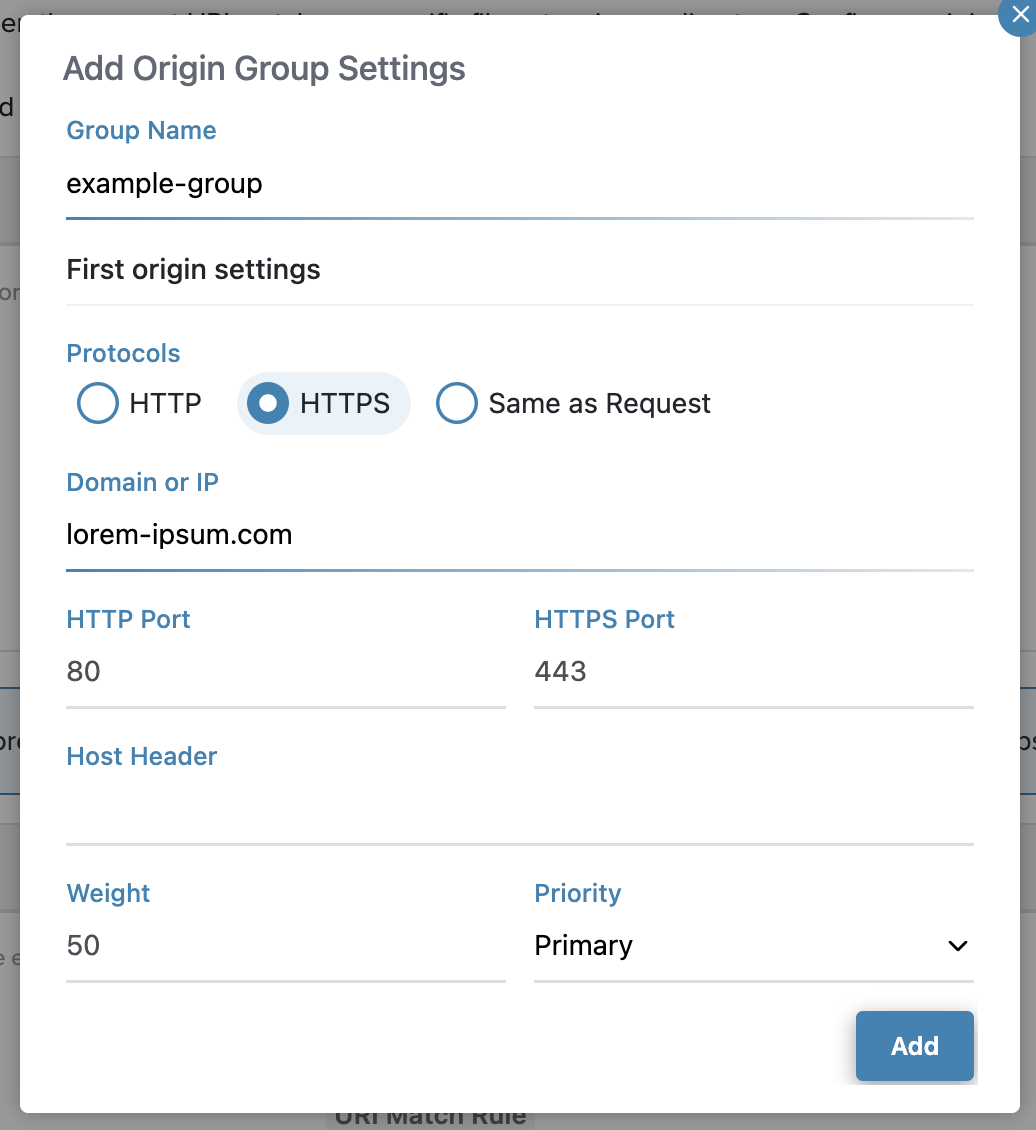Select the HTTP protocol radio button
The image size is (1036, 1130).
pos(98,404)
